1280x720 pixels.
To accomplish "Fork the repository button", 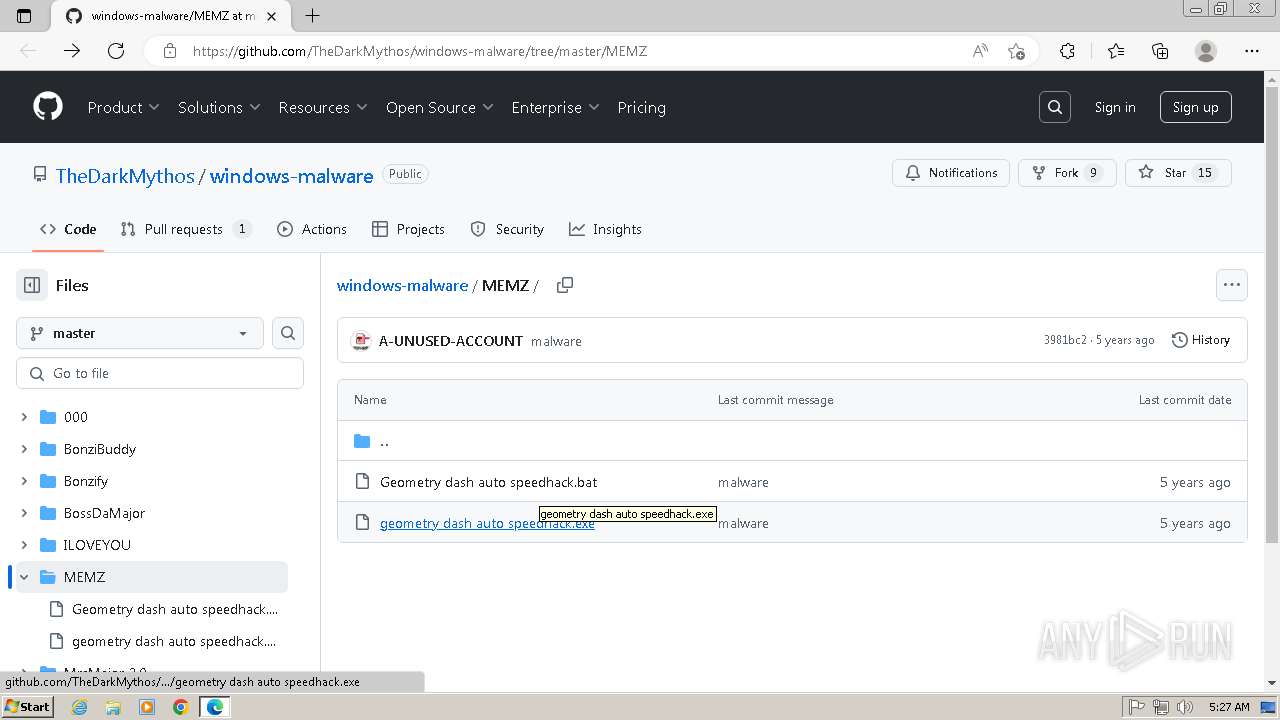I will coord(1067,173).
